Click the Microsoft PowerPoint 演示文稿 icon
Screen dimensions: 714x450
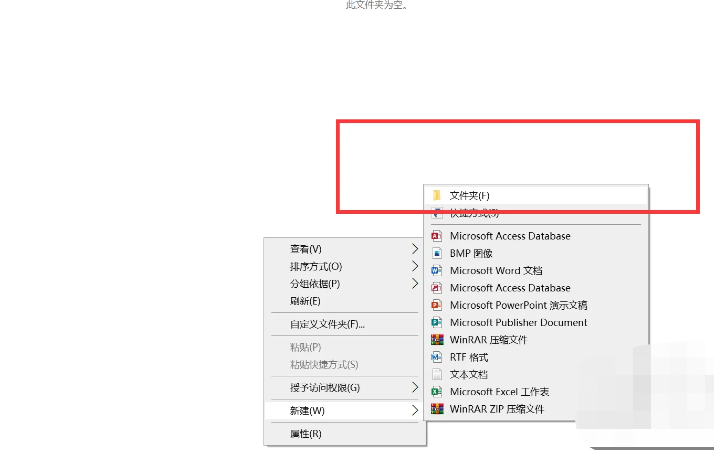click(x=436, y=305)
